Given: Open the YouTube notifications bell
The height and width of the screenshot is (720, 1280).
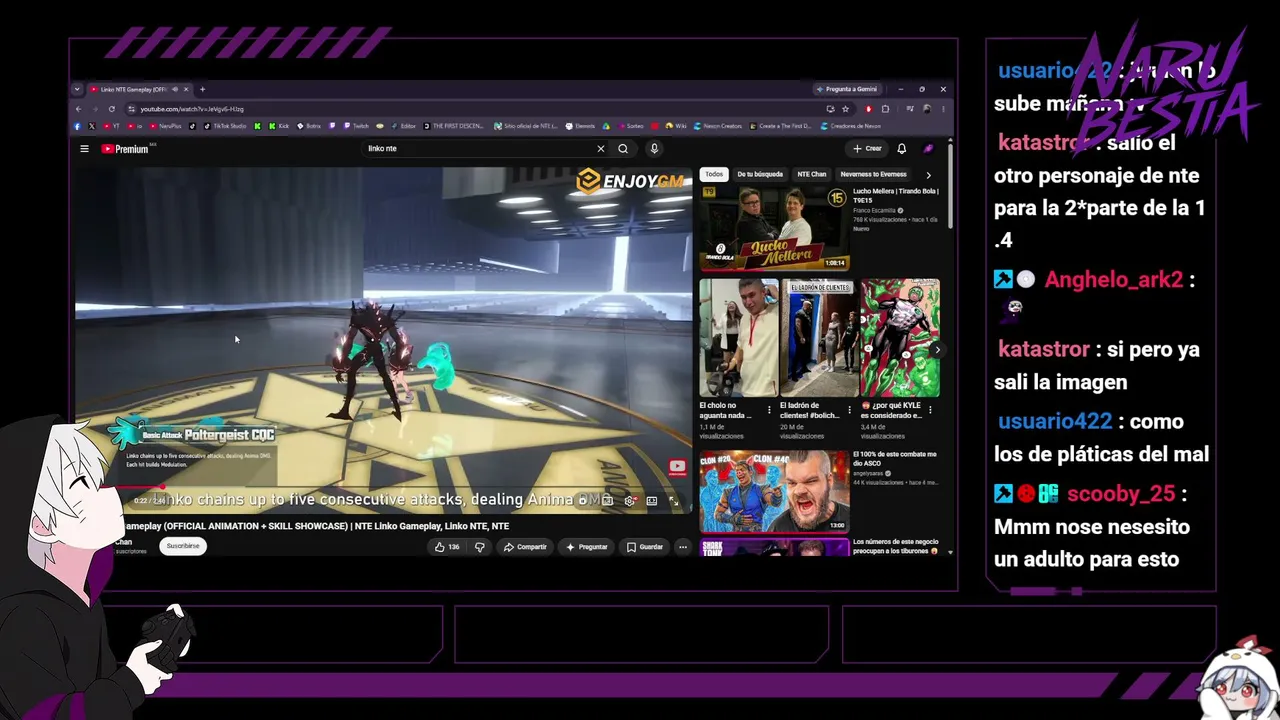Looking at the screenshot, I should tap(901, 149).
